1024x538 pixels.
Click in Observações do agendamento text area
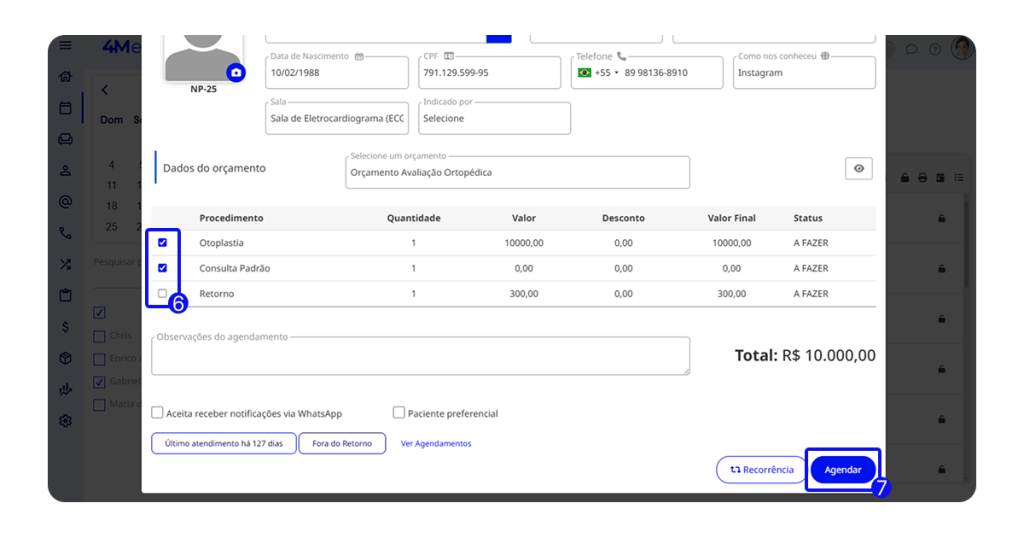[420, 357]
